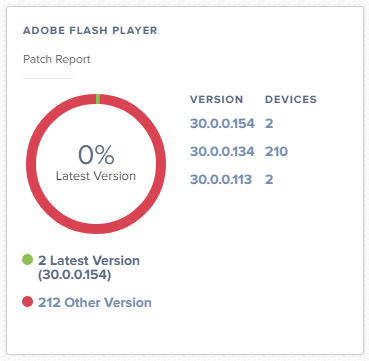The height and width of the screenshot is (361, 369).
Task: Click the ADOBE FLASH PLAYER card title
Action: (90, 31)
